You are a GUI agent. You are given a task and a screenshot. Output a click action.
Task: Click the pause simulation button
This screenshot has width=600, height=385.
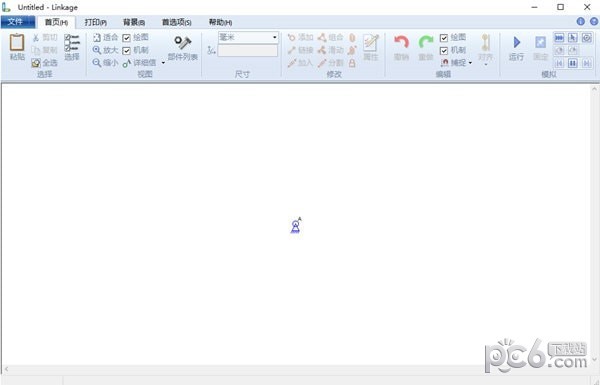(573, 63)
